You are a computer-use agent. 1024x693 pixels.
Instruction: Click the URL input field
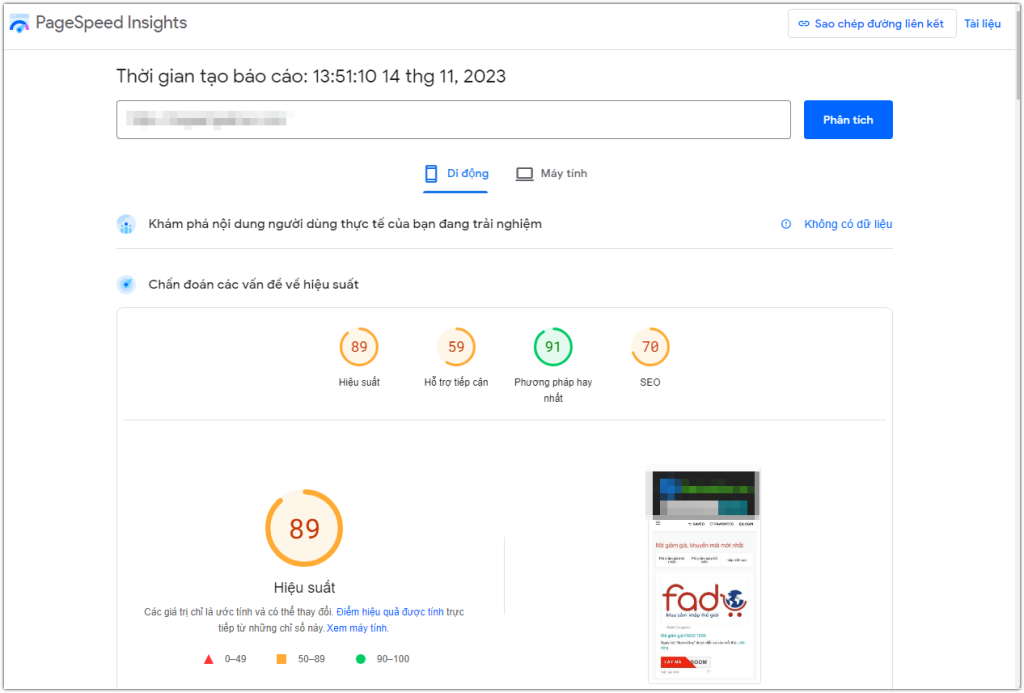tap(453, 120)
